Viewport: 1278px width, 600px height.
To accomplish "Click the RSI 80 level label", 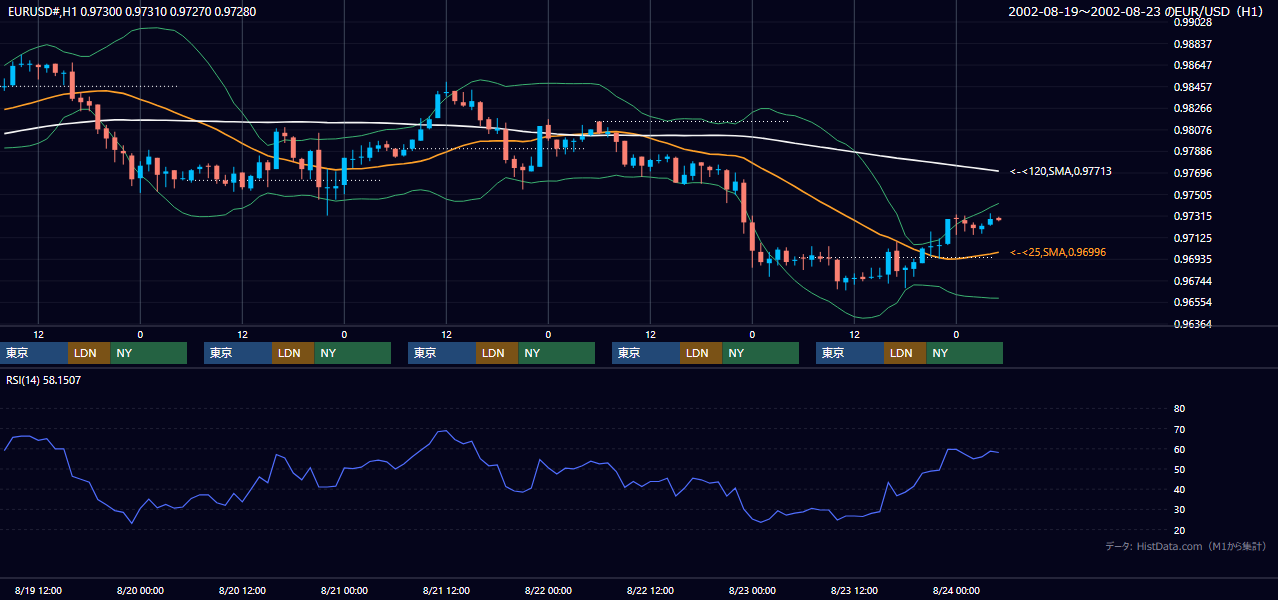I will pos(1179,409).
